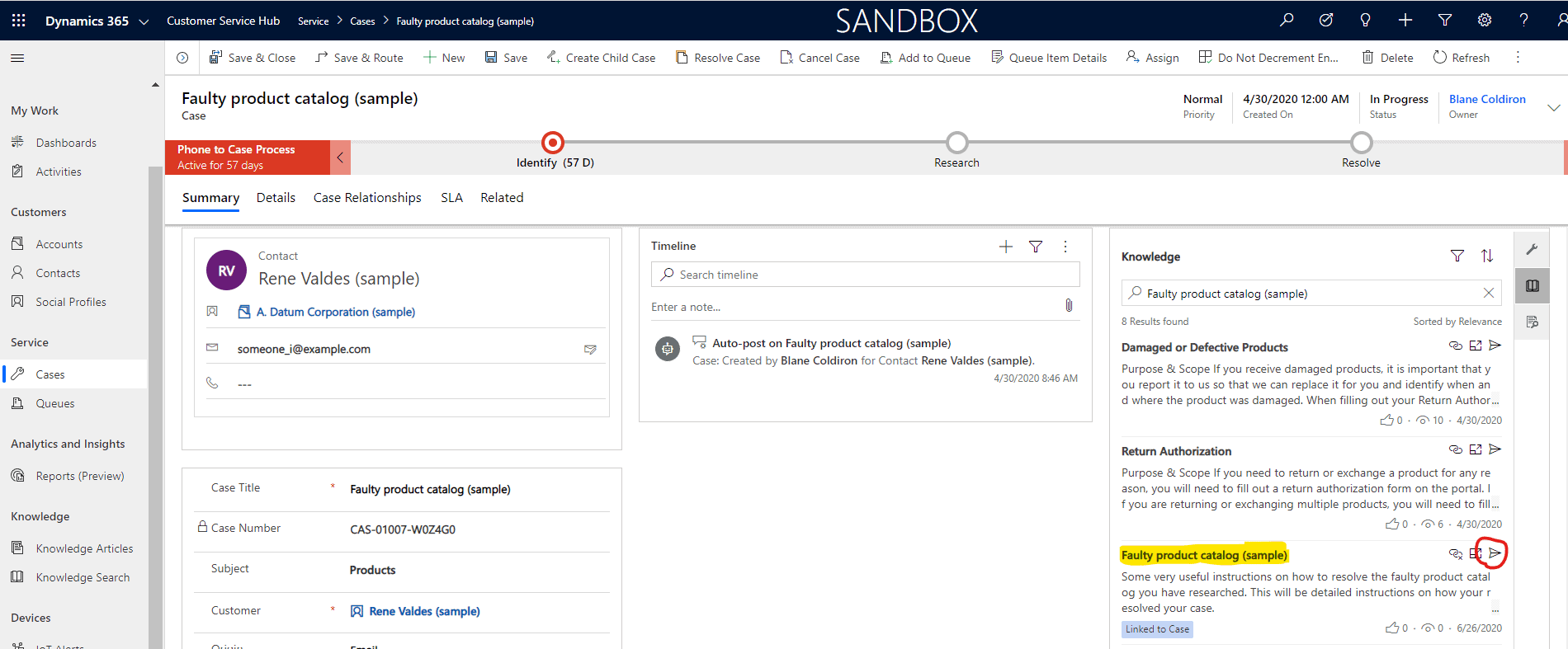The image size is (1568, 649).
Task: Click Resolve Case command
Action: (x=718, y=58)
